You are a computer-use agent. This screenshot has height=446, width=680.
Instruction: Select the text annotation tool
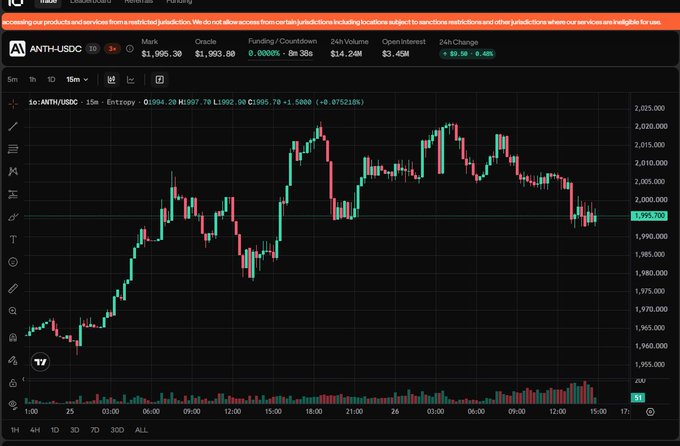point(13,239)
